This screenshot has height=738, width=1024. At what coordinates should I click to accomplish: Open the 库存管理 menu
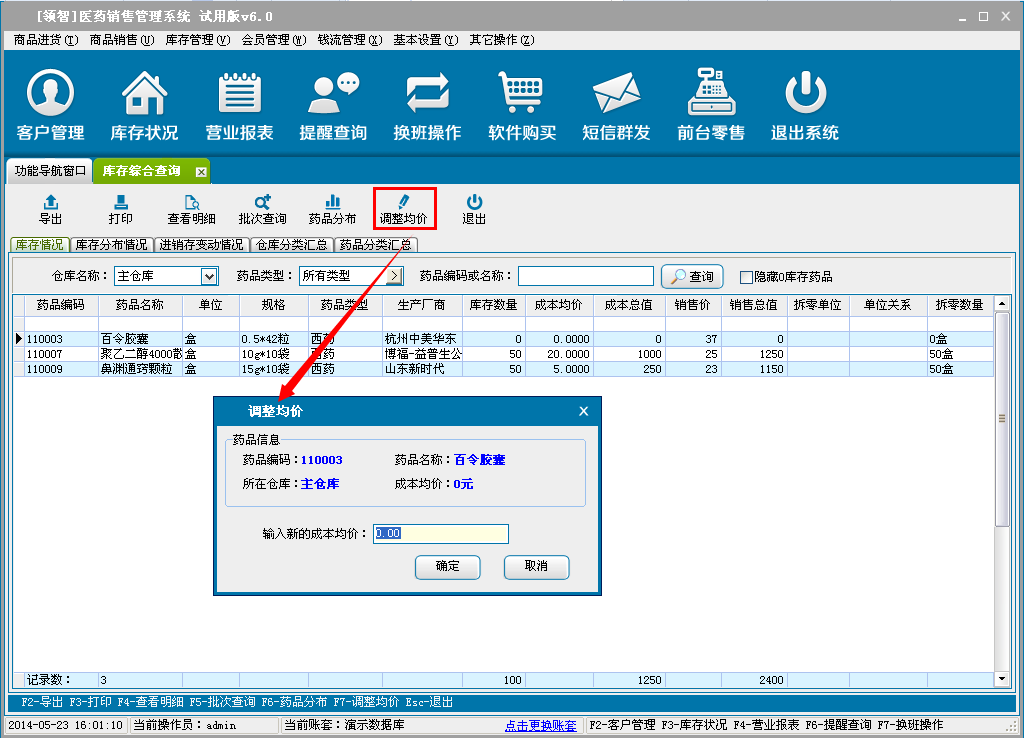coord(197,40)
